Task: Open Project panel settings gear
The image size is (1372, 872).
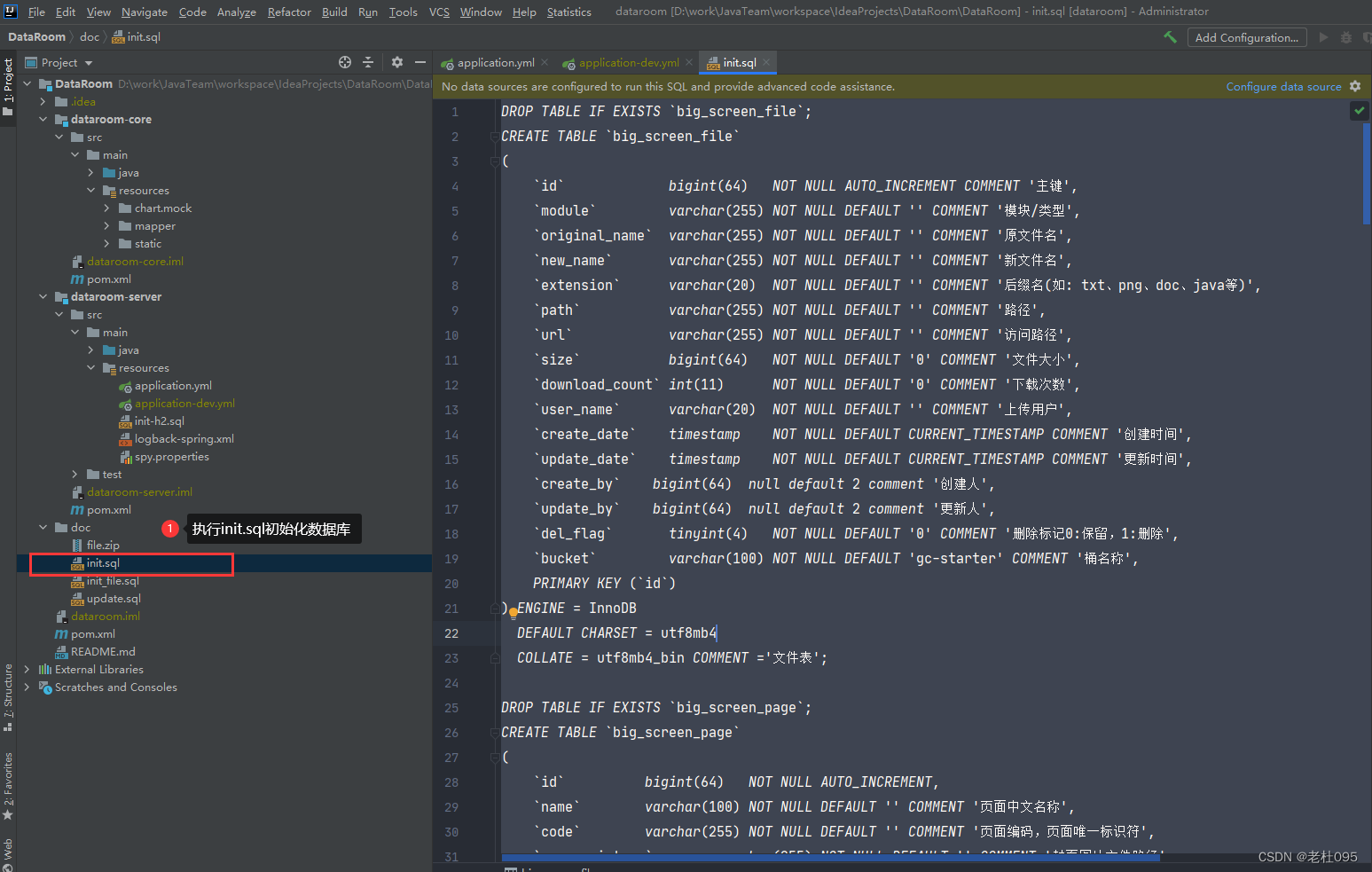Action: [x=397, y=62]
